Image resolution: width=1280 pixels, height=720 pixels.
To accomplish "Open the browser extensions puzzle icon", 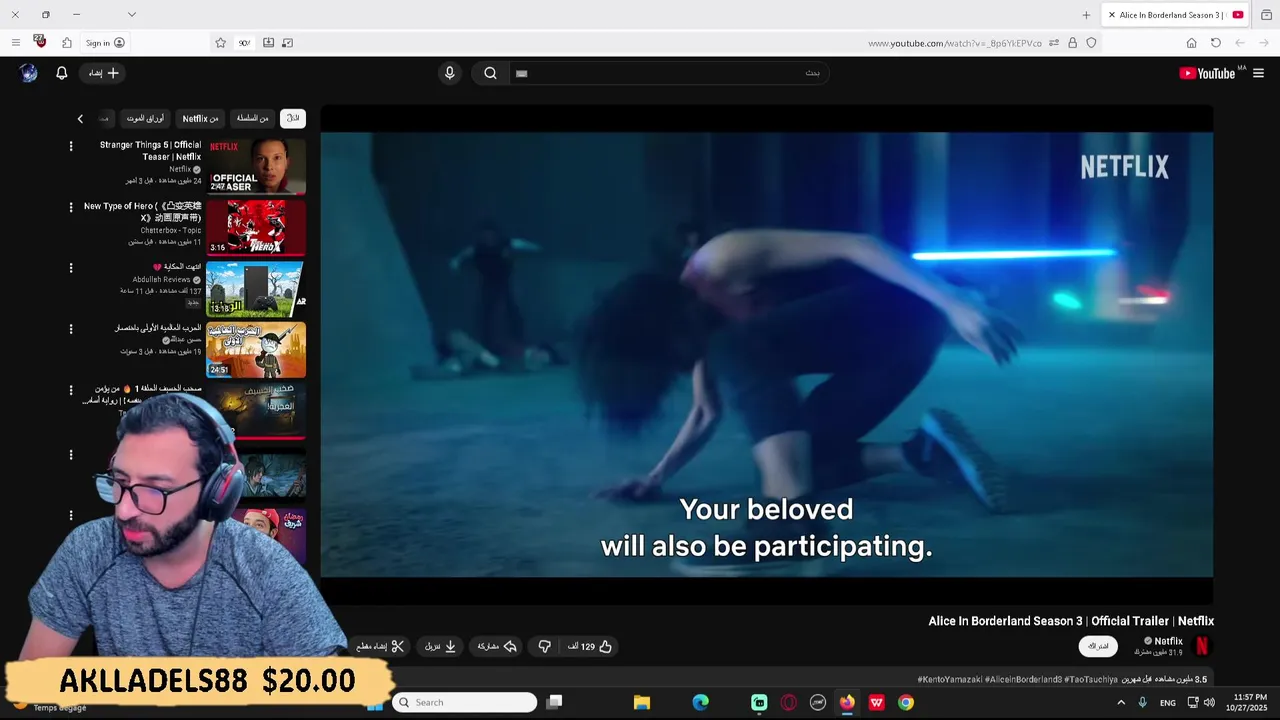I will click(67, 43).
